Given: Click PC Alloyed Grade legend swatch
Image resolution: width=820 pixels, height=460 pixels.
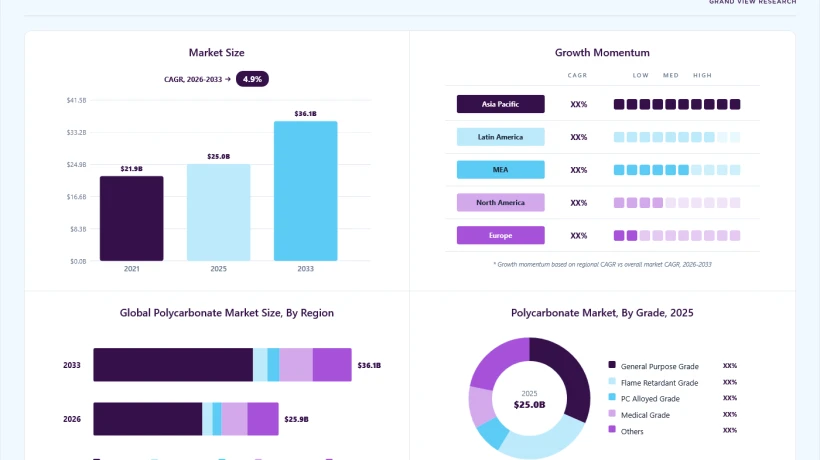Looking at the screenshot, I should (x=612, y=397).
